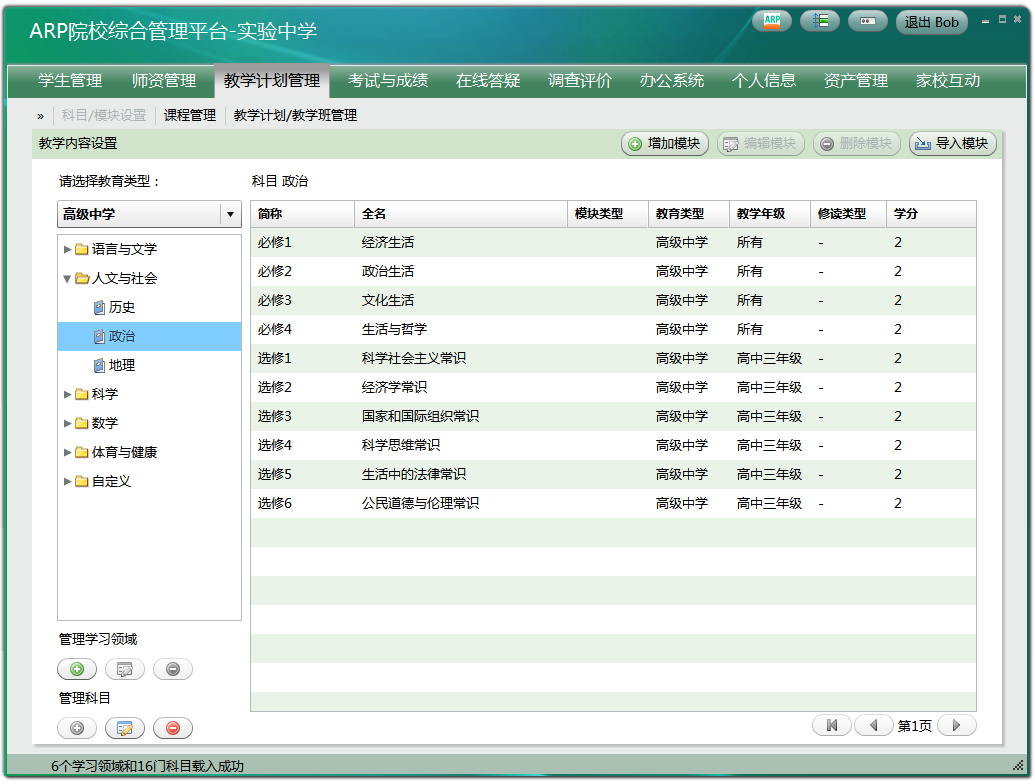Edit the subject under 管理科目
The height and width of the screenshot is (784, 1035).
click(125, 728)
